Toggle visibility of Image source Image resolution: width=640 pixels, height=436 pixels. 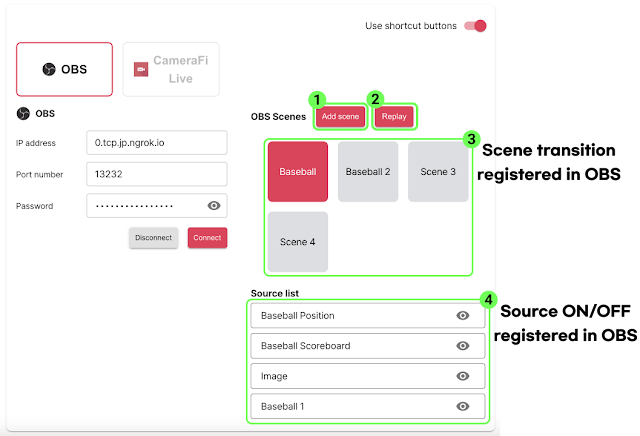pyautogui.click(x=462, y=376)
